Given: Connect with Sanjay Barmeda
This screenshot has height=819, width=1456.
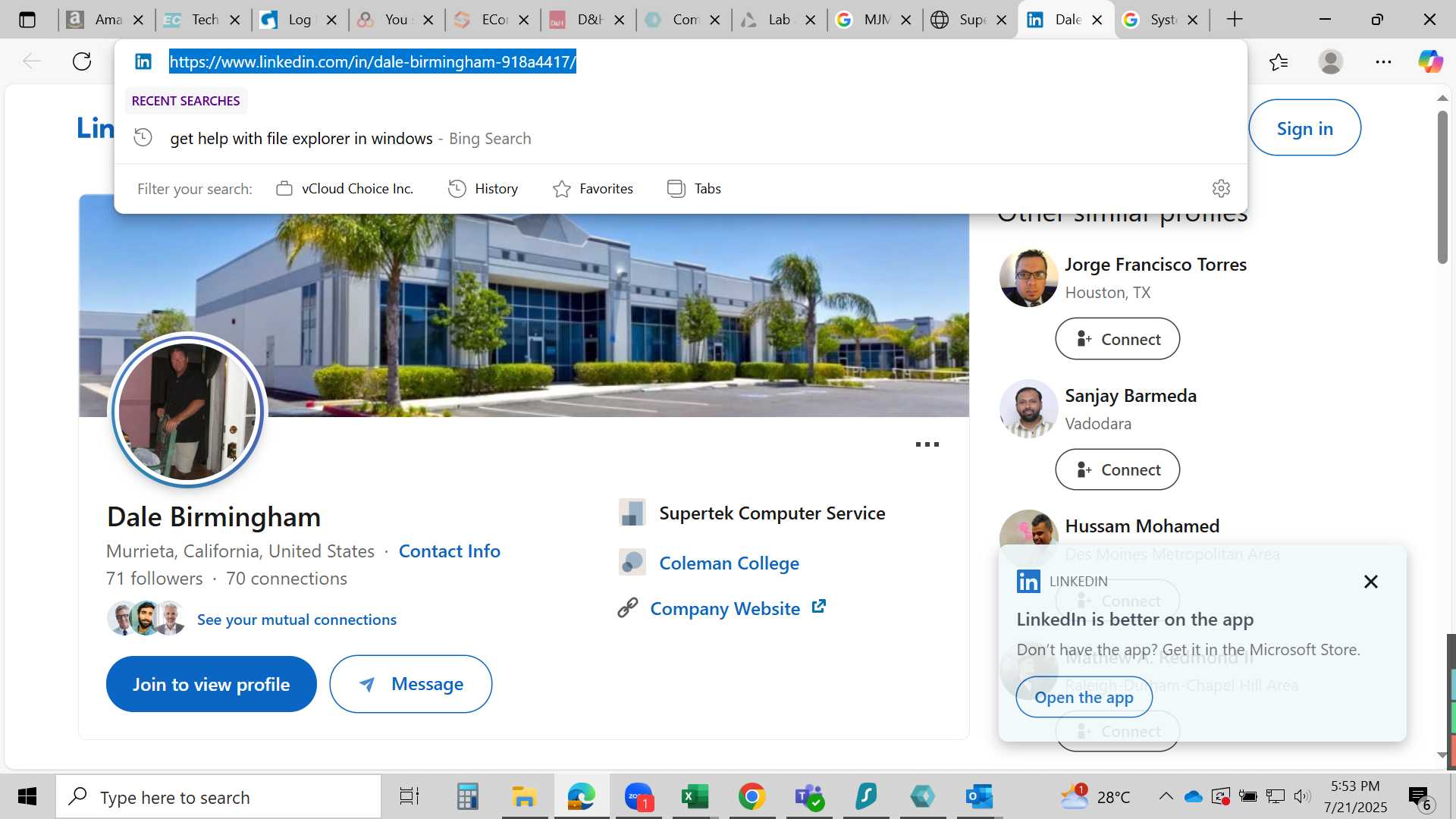Looking at the screenshot, I should click(x=1117, y=469).
